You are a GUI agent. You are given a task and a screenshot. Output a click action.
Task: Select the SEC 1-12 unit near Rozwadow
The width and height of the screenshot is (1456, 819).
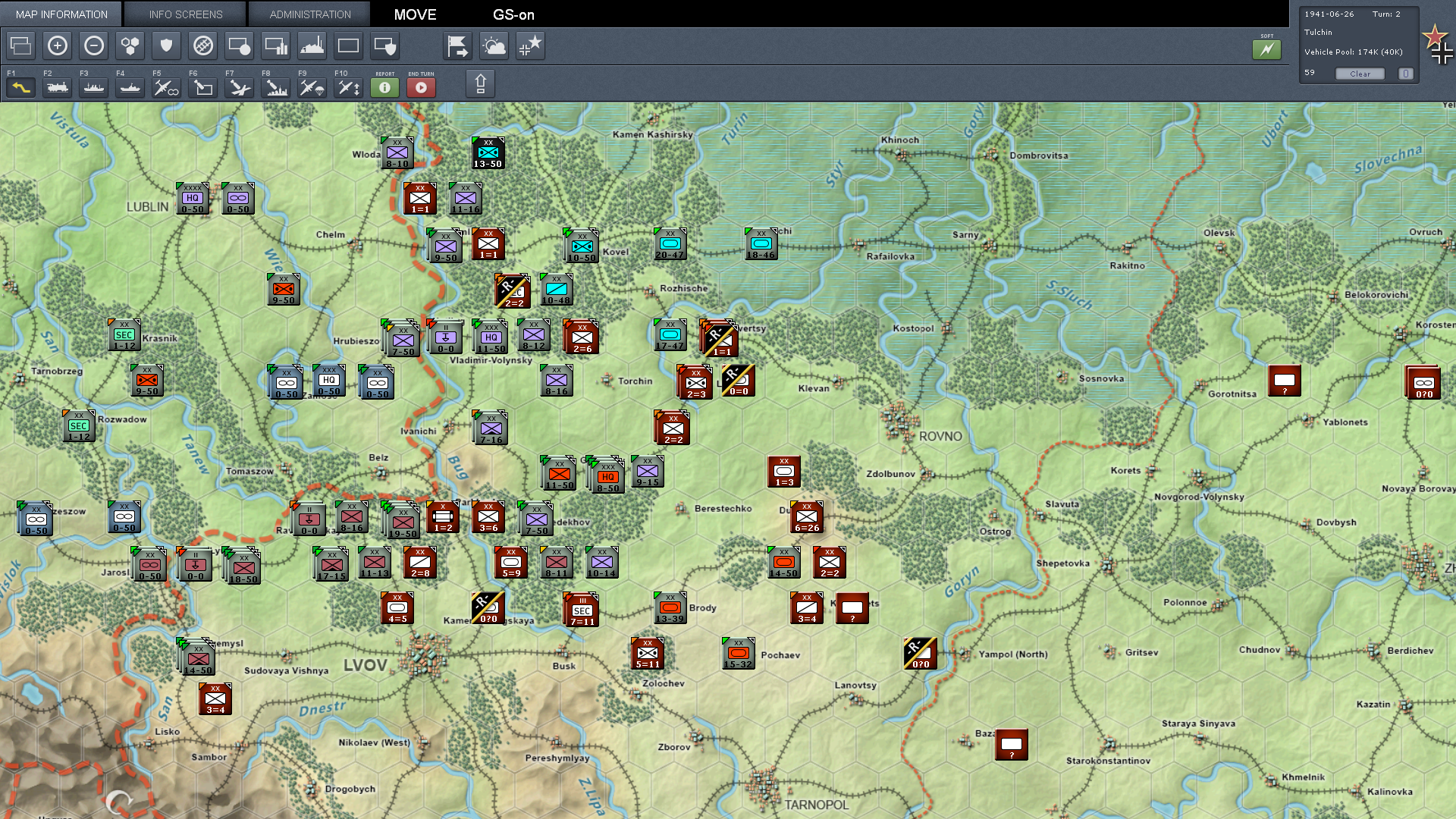coord(79,426)
